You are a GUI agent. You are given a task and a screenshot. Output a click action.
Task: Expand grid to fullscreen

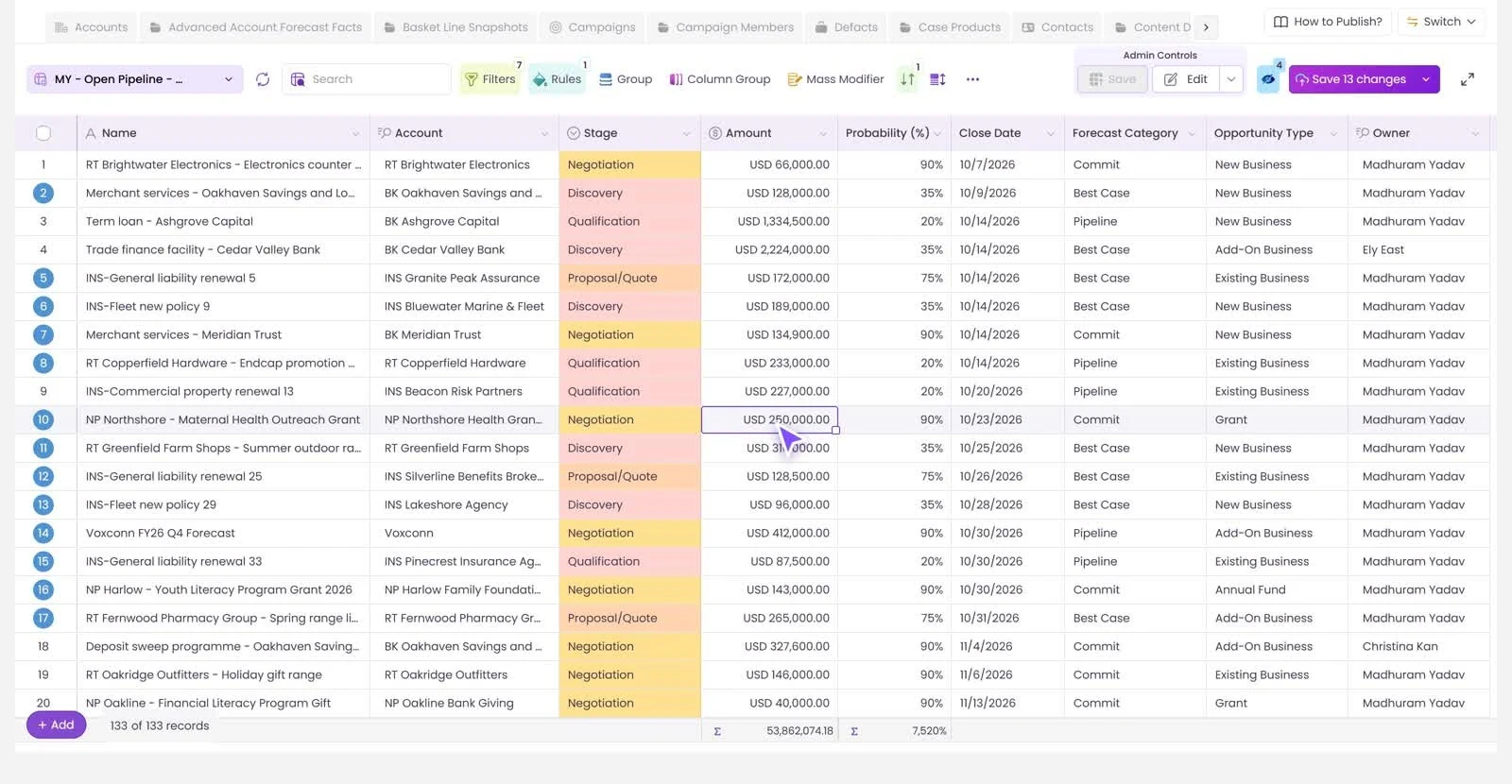[x=1468, y=79]
